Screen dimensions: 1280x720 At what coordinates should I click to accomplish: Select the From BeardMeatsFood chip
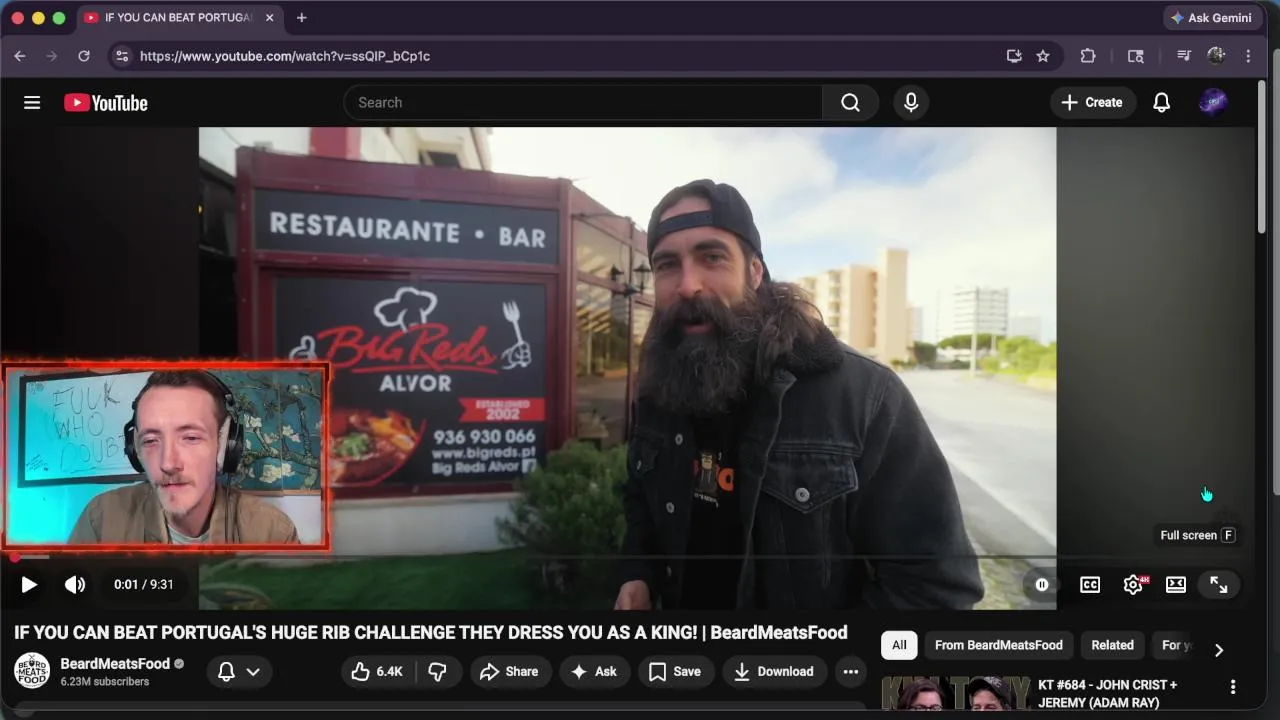coord(998,645)
